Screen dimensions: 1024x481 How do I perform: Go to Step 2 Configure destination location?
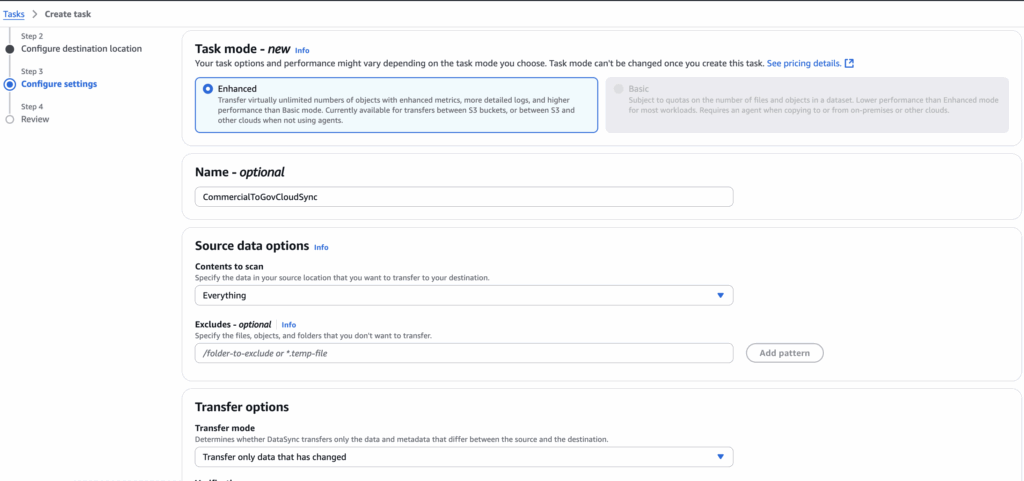pos(81,49)
